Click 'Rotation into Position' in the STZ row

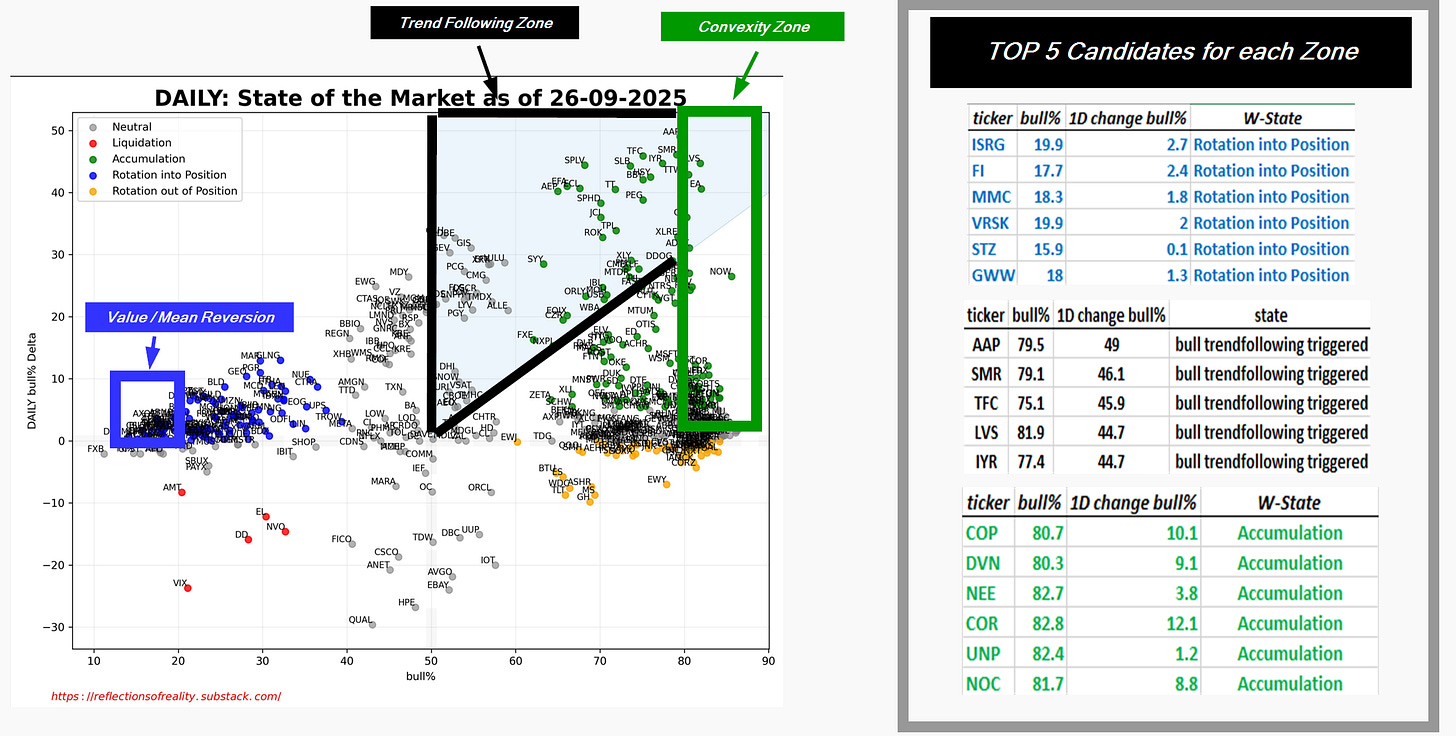[x=1271, y=249]
